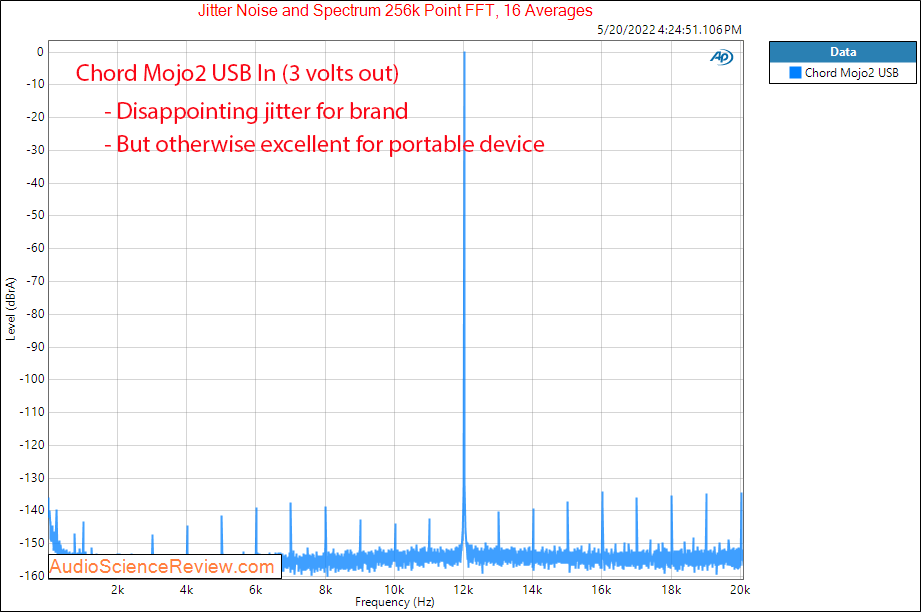The image size is (921, 612).
Task: Select the timestamp "5/20/2022 4:24:51.106 PM"
Action: [669, 29]
